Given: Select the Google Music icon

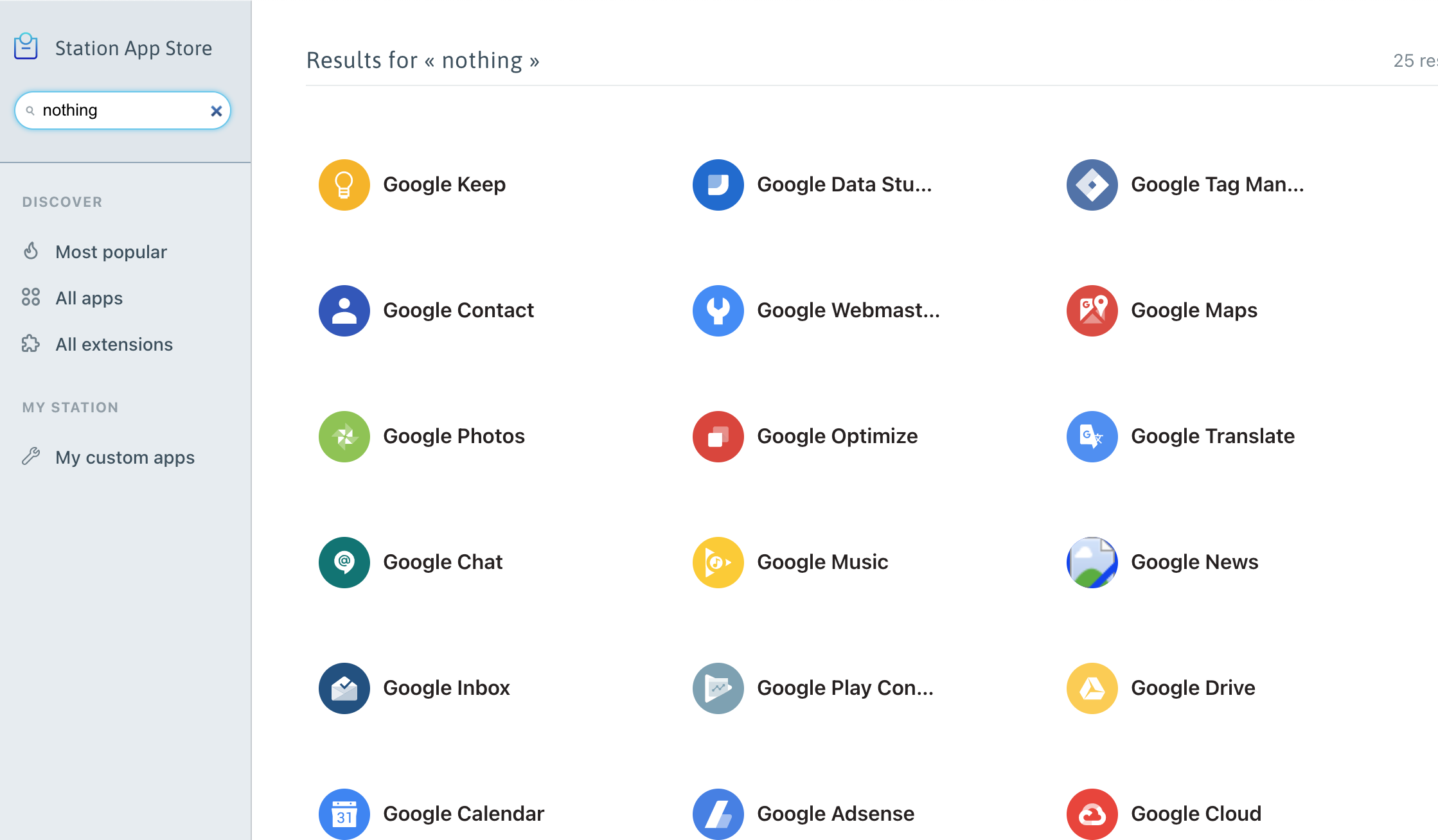Looking at the screenshot, I should tap(718, 562).
